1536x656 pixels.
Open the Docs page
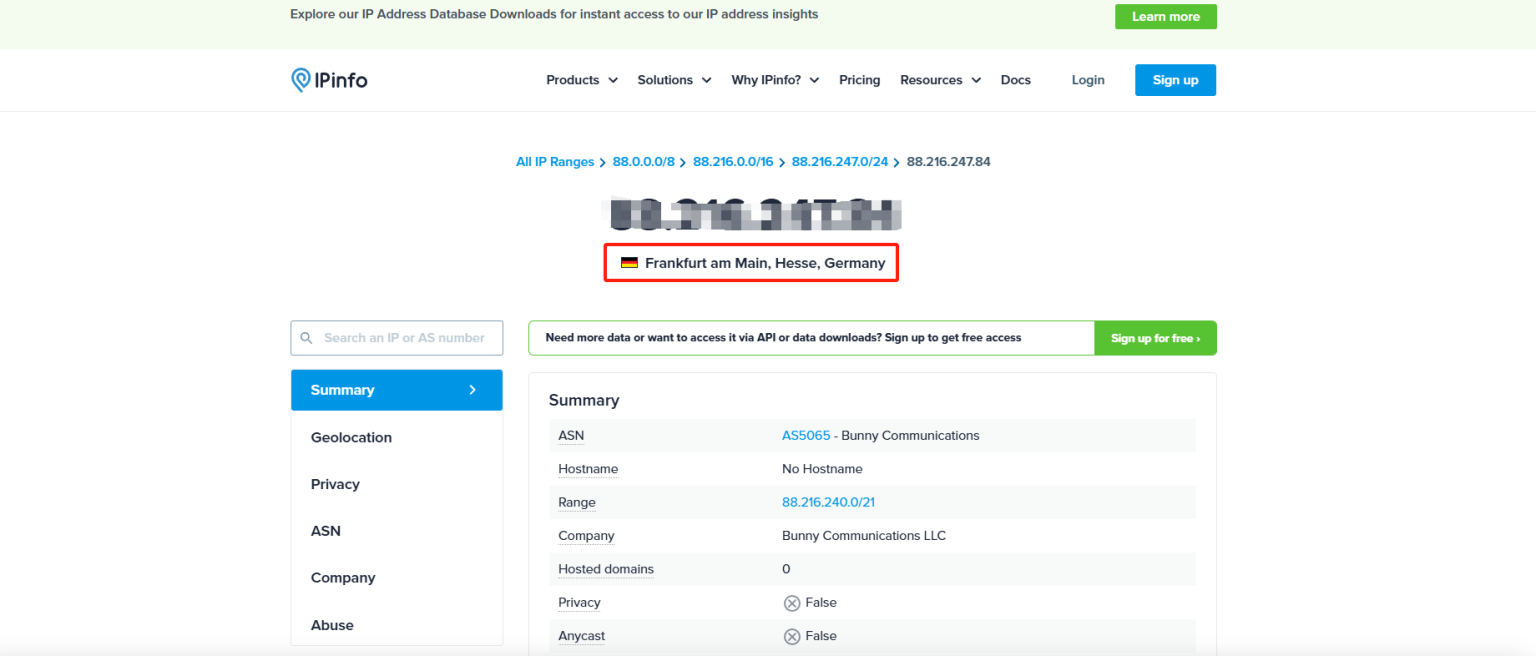click(x=1015, y=80)
